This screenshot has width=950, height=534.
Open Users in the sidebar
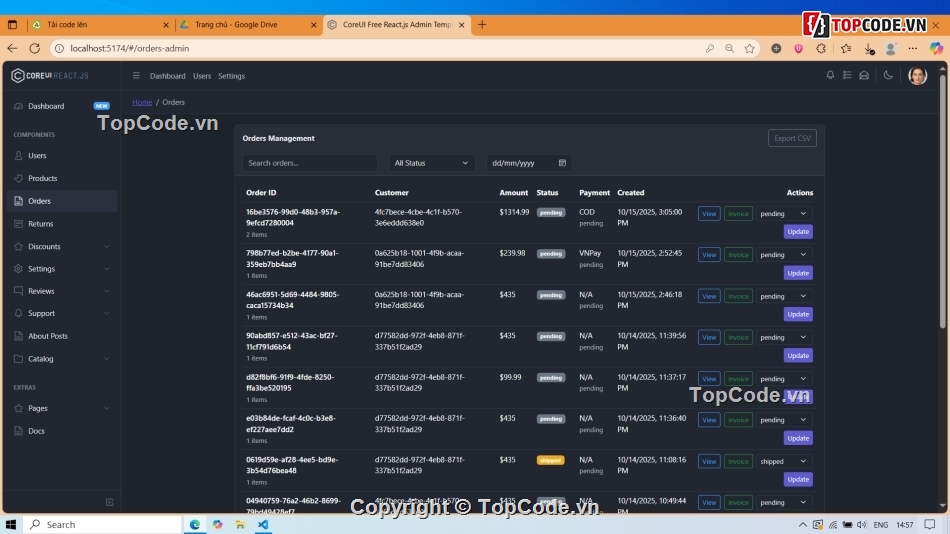coord(62,156)
